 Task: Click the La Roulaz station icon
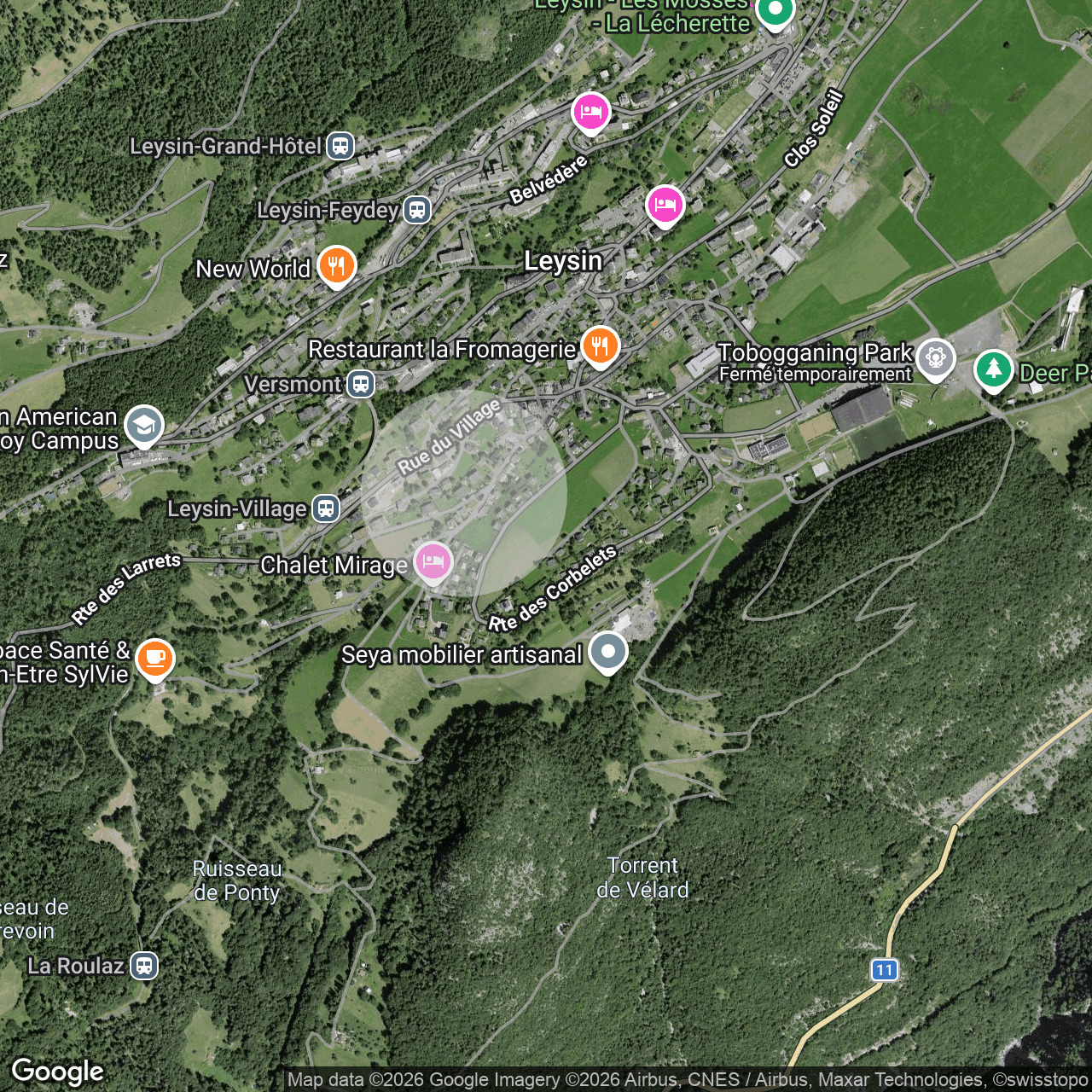(x=144, y=966)
